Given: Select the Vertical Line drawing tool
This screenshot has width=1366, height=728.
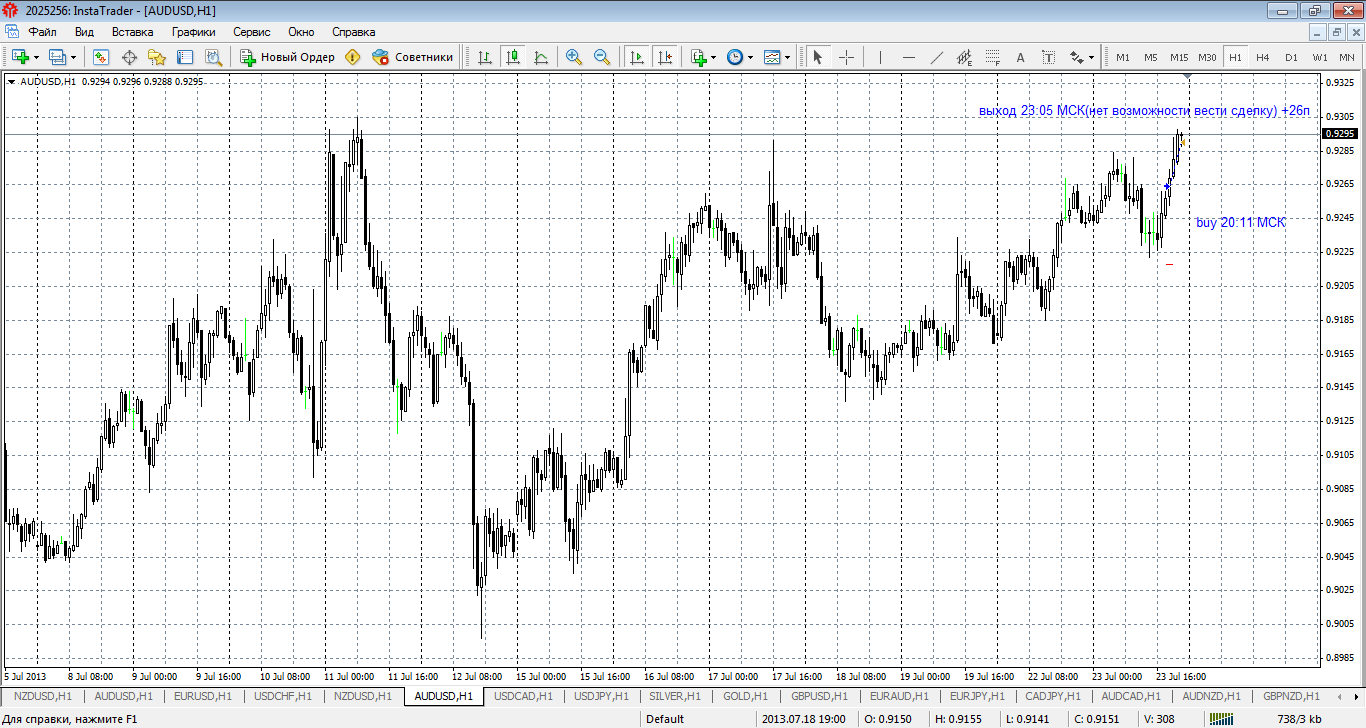Looking at the screenshot, I should pyautogui.click(x=880, y=57).
